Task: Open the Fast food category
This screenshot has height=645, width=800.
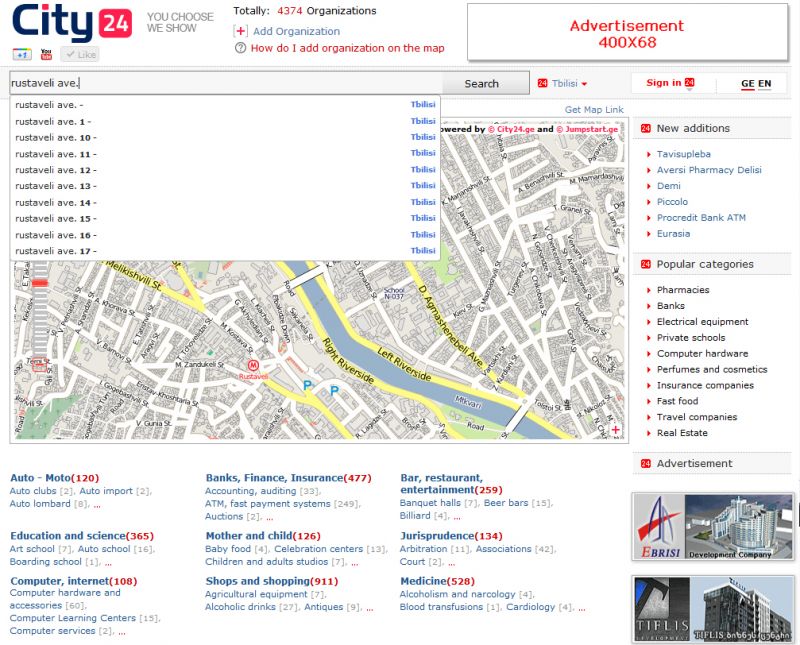Action: [x=677, y=401]
